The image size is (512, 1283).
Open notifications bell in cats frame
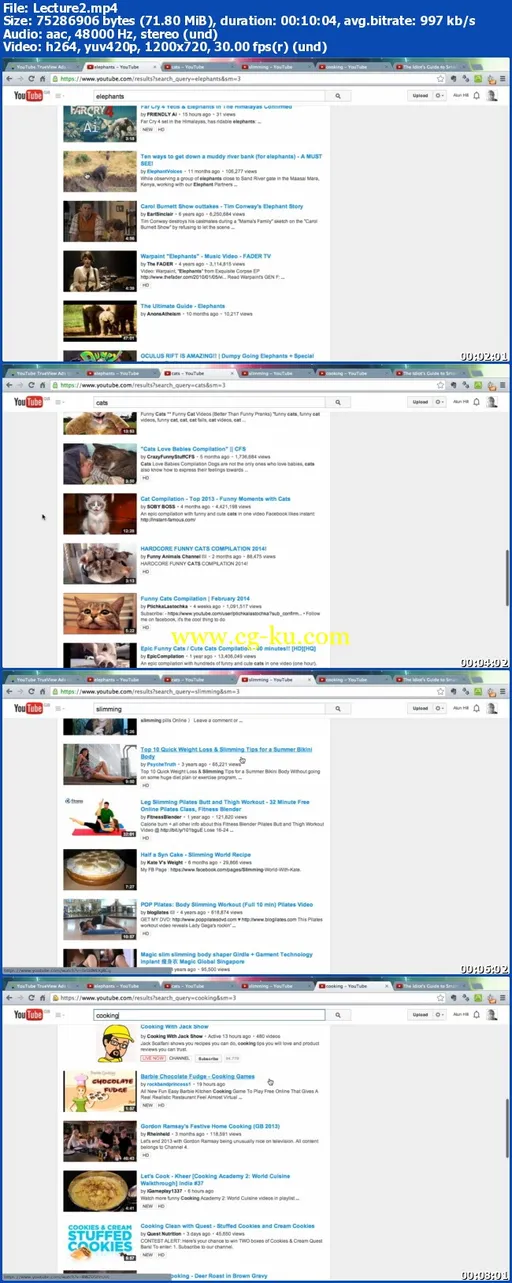tap(476, 402)
